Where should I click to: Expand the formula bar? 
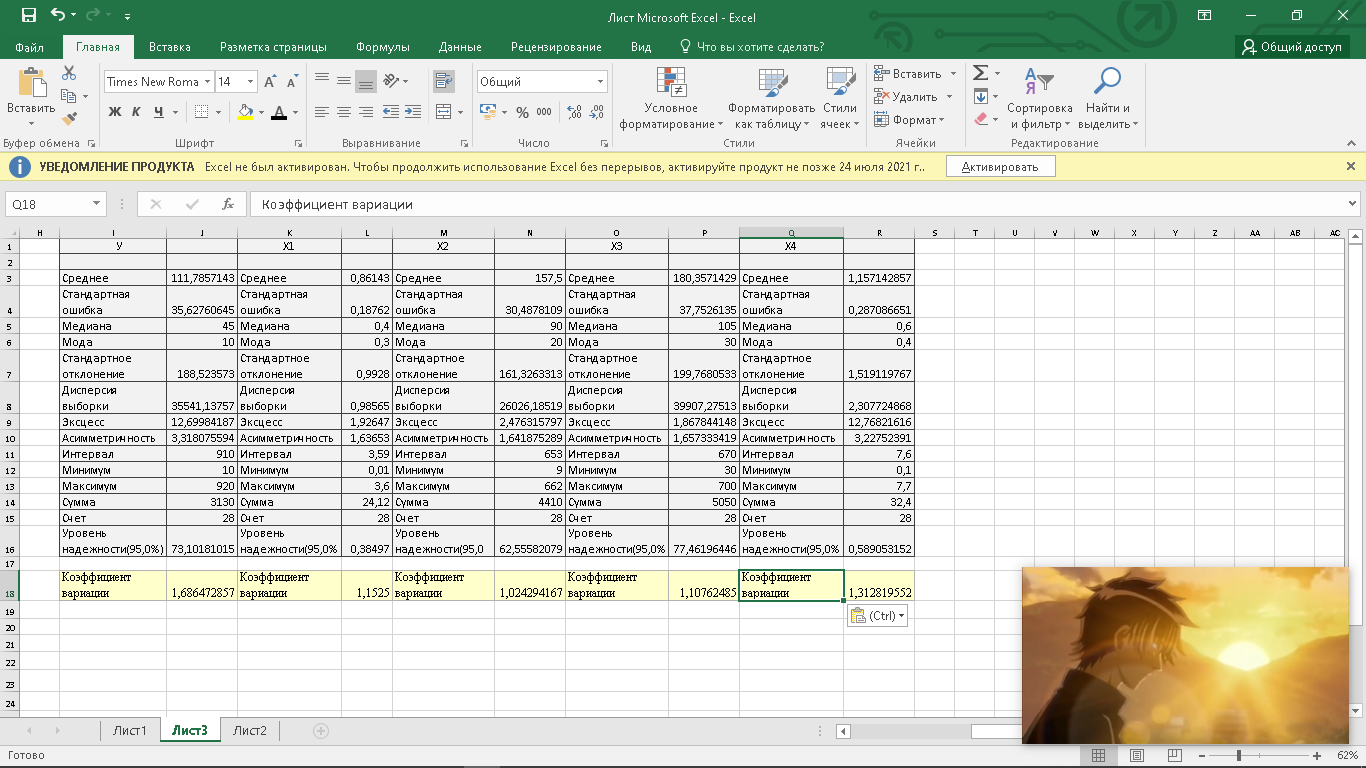(x=1353, y=203)
